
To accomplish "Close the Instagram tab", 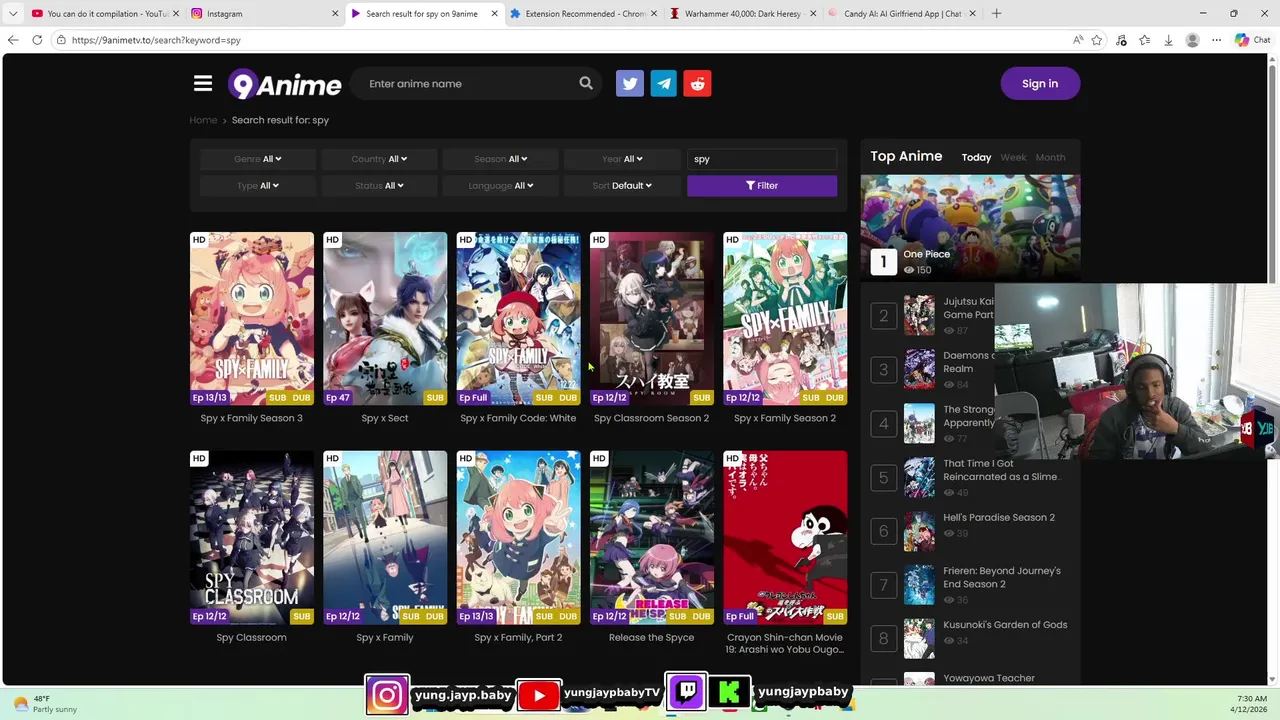I will coord(335,14).
